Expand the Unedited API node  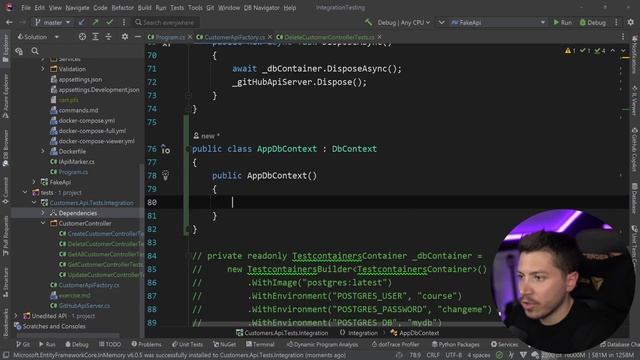16,316
